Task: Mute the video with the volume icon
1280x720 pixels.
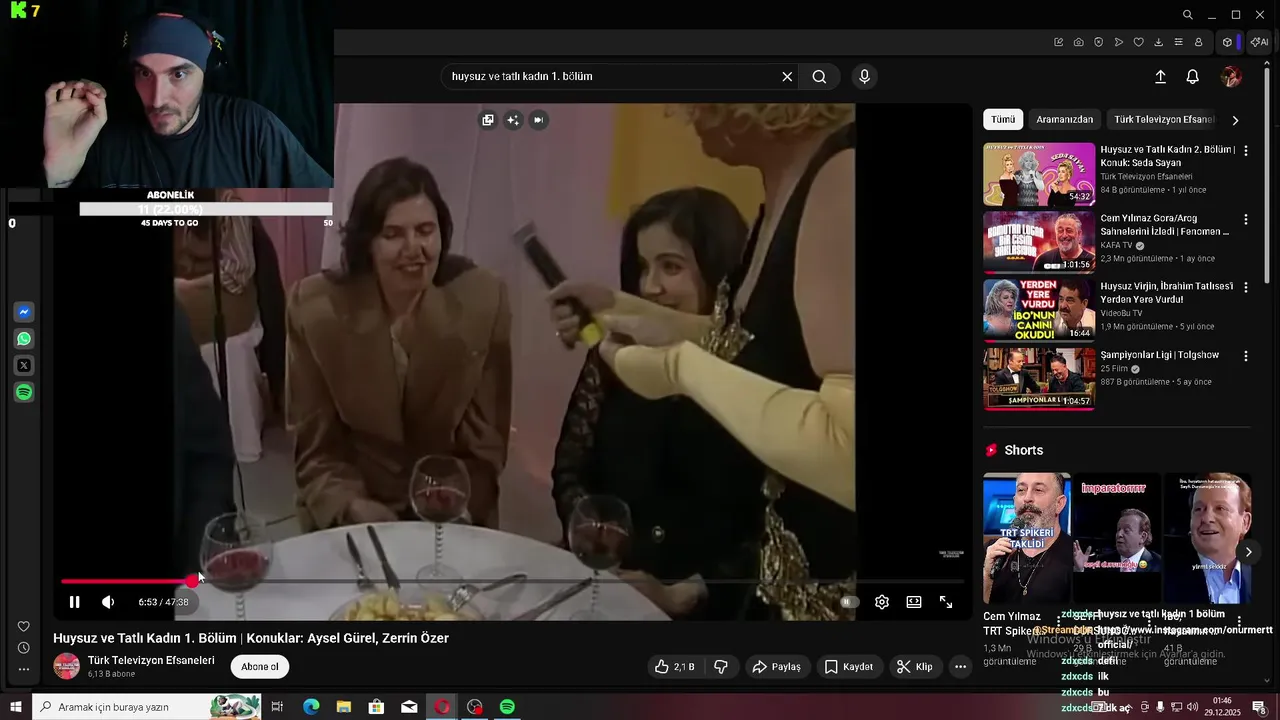Action: pyautogui.click(x=108, y=602)
